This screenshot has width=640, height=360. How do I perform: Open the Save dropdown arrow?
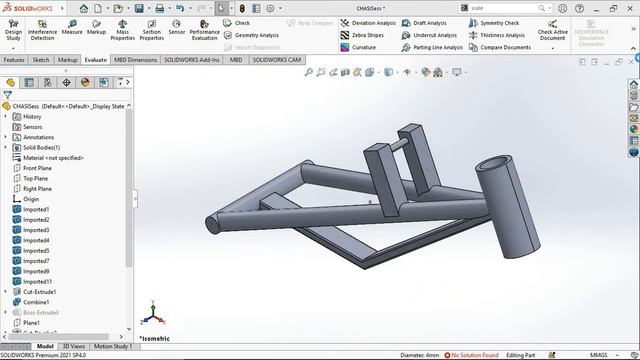point(149,8)
